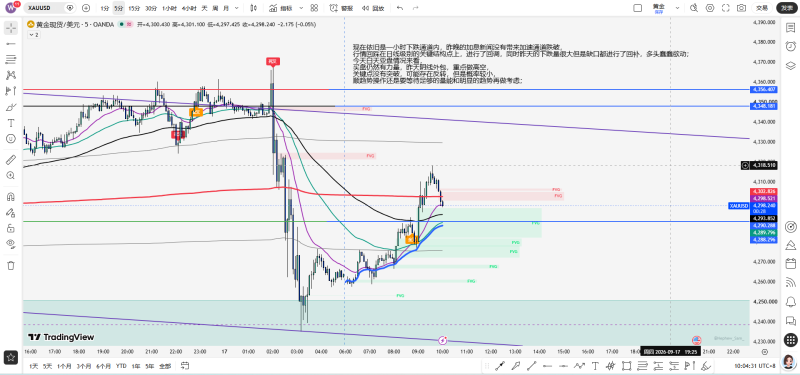Screen dimensions: 800x375
Task: Toggle lock all drawings
Action: coord(10,228)
